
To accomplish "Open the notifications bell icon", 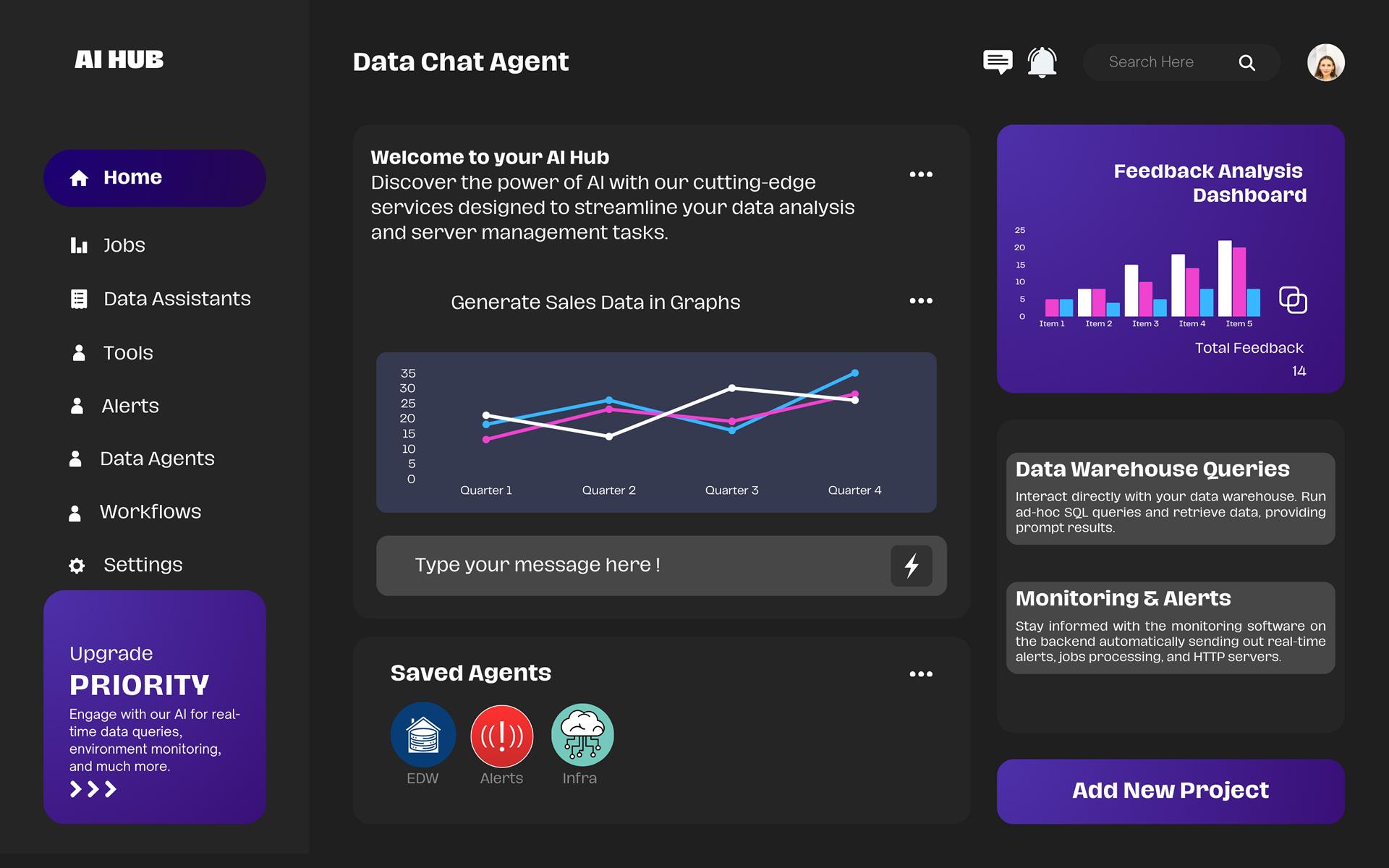I will pos(1042,62).
